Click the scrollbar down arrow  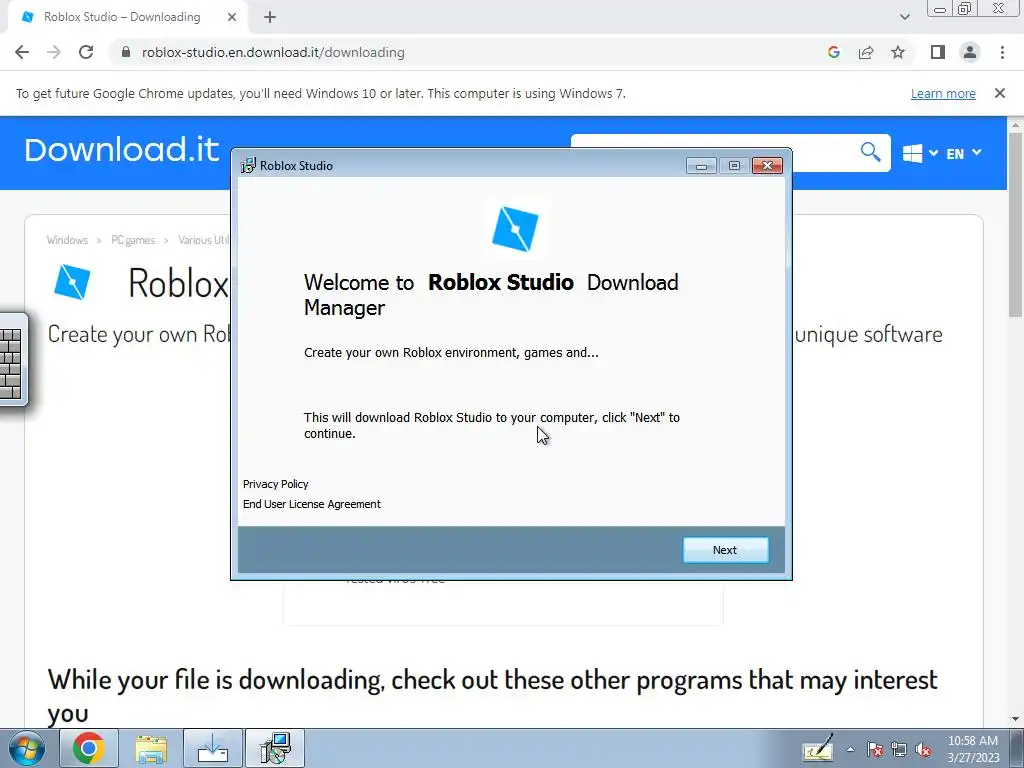(1016, 719)
